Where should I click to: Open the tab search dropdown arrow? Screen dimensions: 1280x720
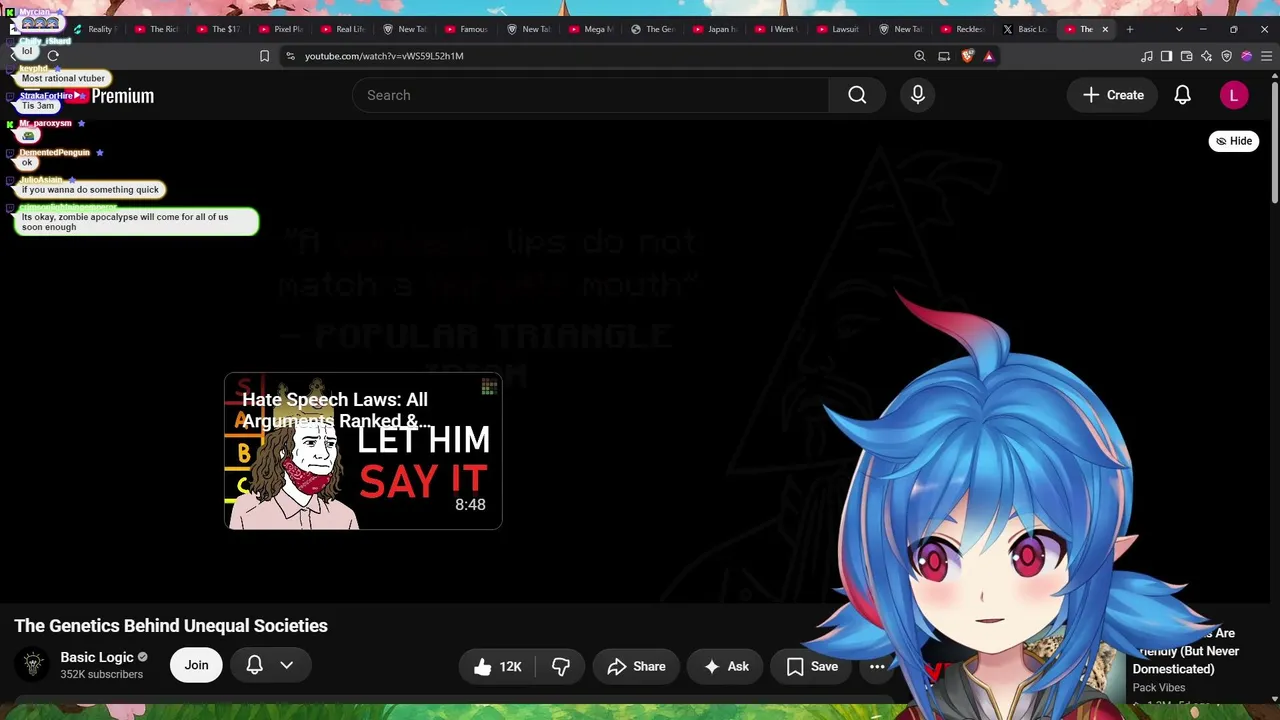(x=1179, y=29)
